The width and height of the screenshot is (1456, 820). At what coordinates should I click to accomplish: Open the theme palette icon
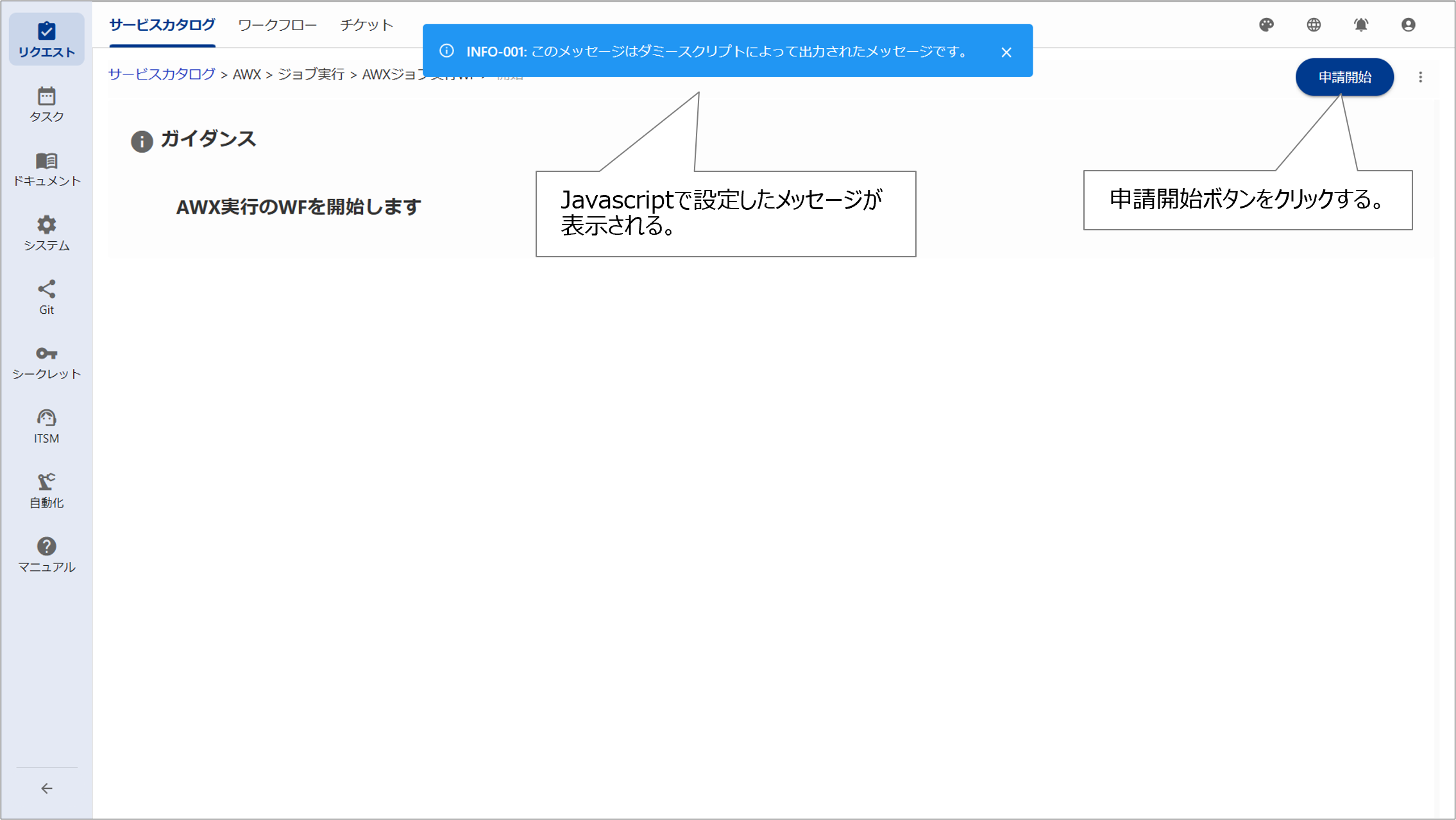click(x=1266, y=25)
